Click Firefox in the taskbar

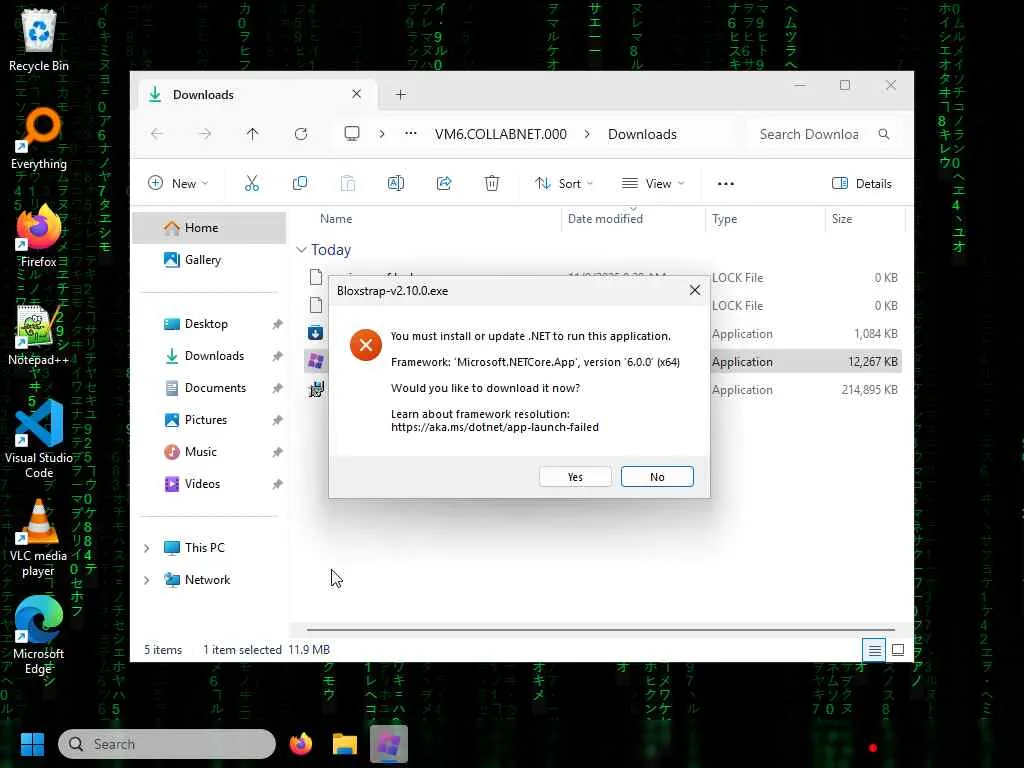pos(300,744)
